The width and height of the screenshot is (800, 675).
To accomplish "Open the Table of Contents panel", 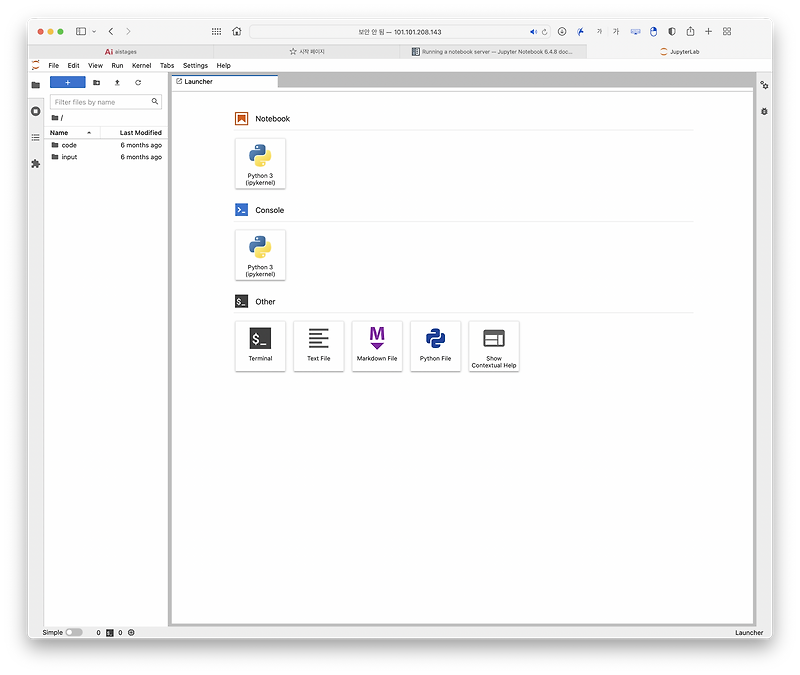I will click(x=35, y=137).
